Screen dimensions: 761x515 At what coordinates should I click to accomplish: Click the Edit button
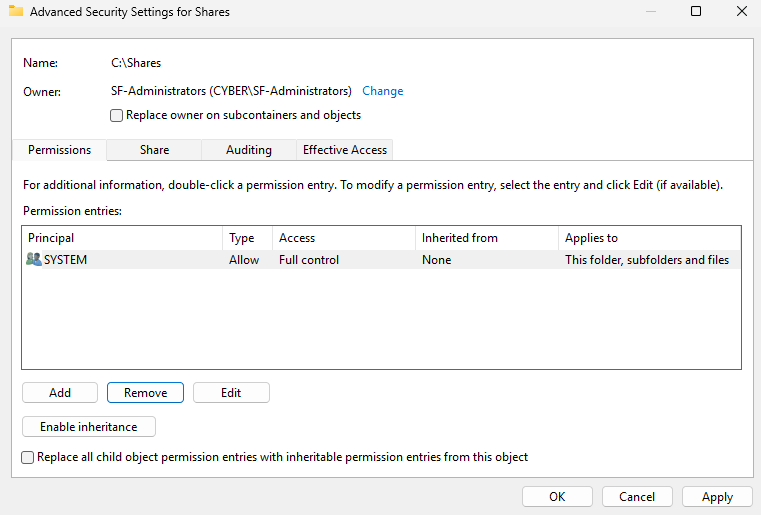coord(231,393)
